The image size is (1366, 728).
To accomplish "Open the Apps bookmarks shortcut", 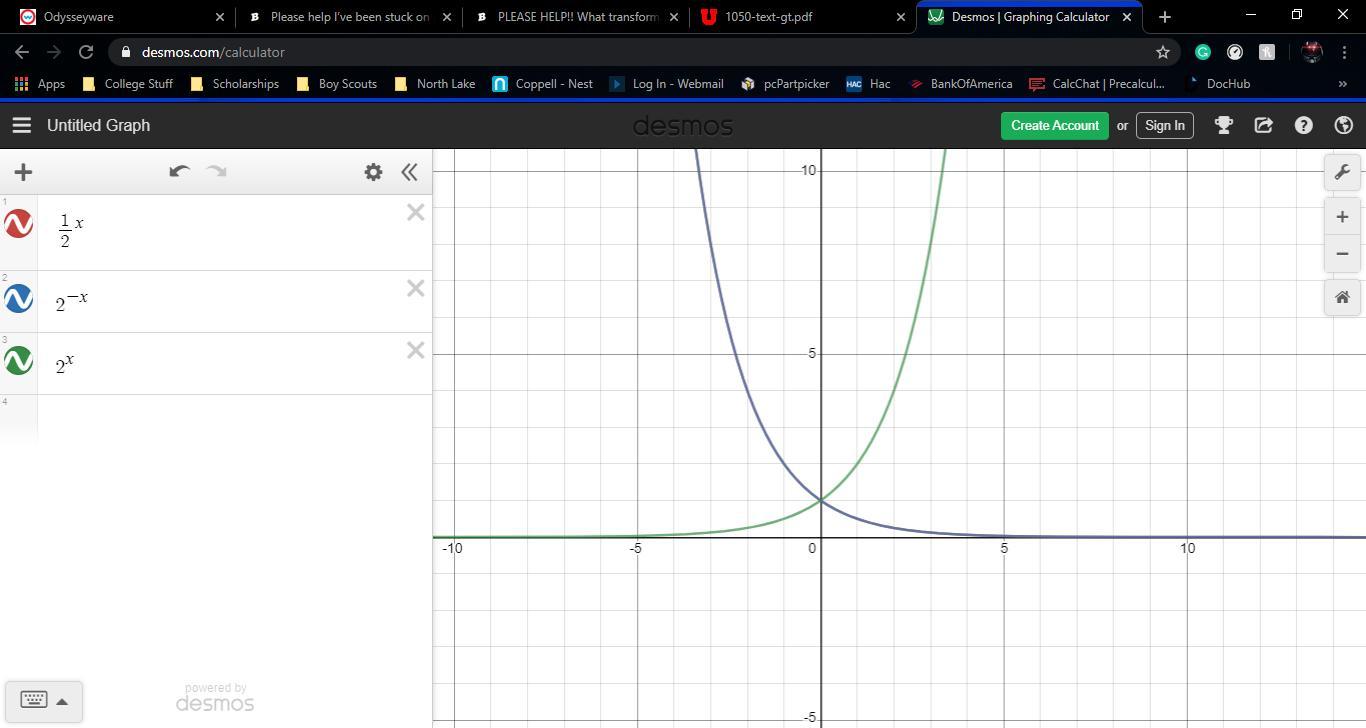I will [x=40, y=84].
